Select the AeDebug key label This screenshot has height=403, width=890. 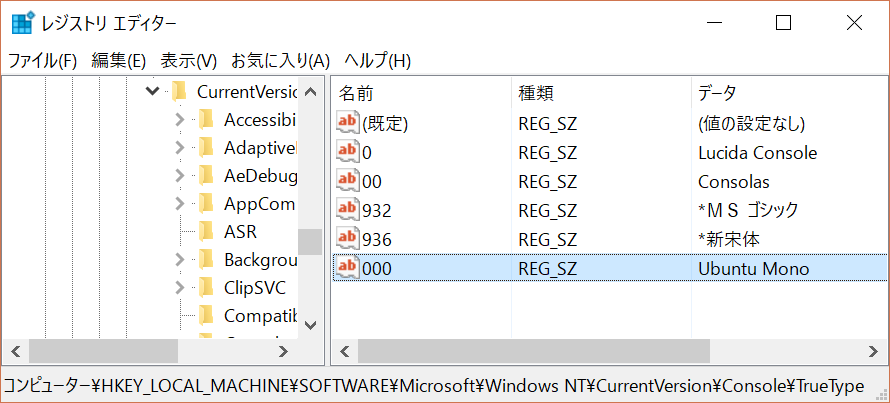[x=260, y=177]
